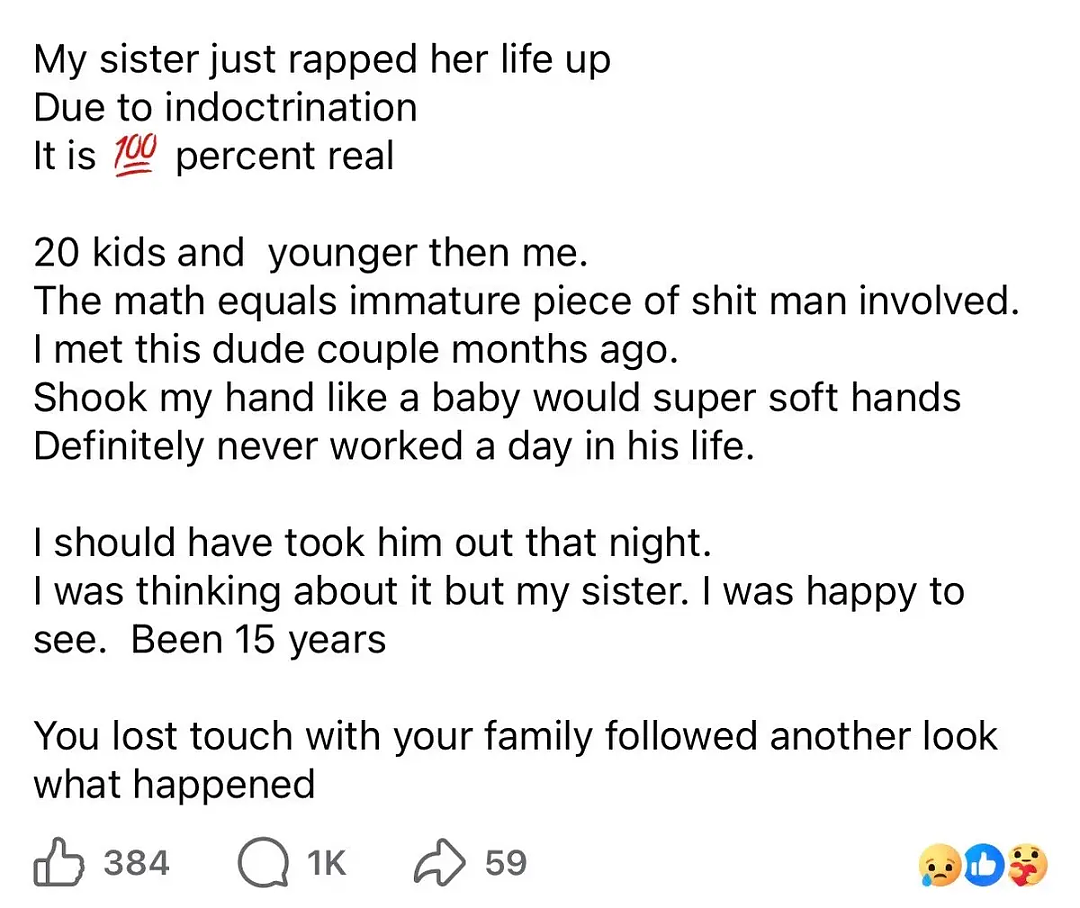Select the sad crying reaction emoji

tap(939, 865)
